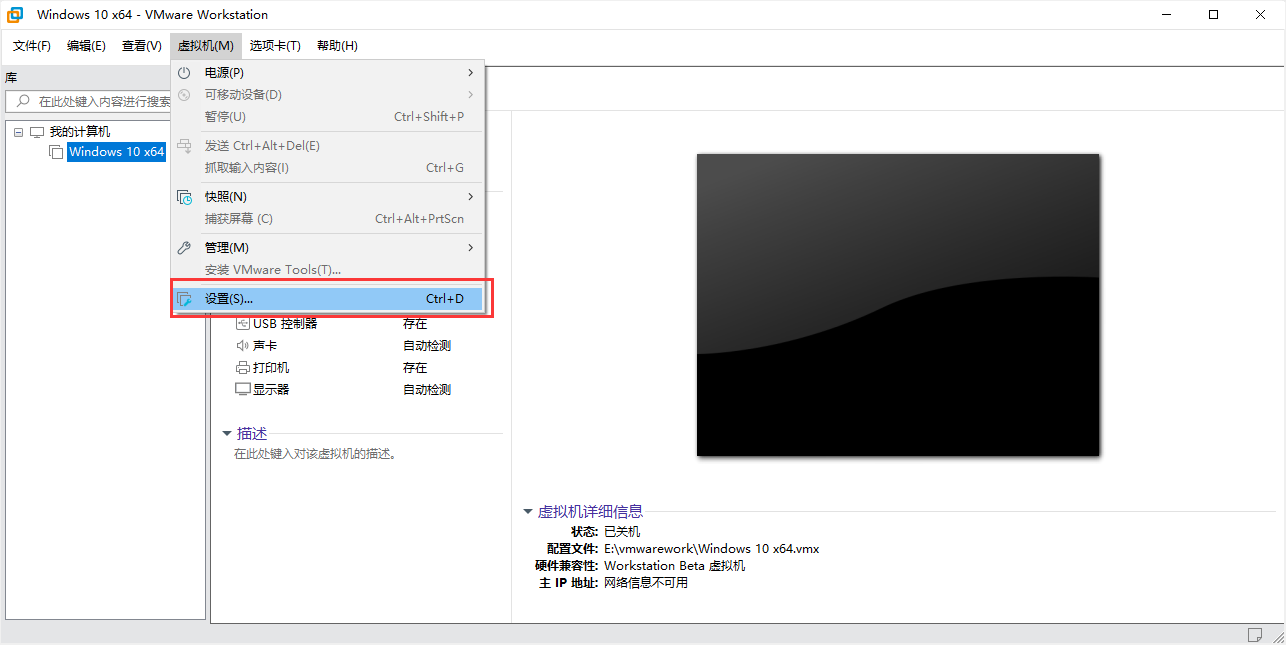The height and width of the screenshot is (645, 1286).
Task: Click the VMware logo in the title bar
Action: pyautogui.click(x=16, y=15)
